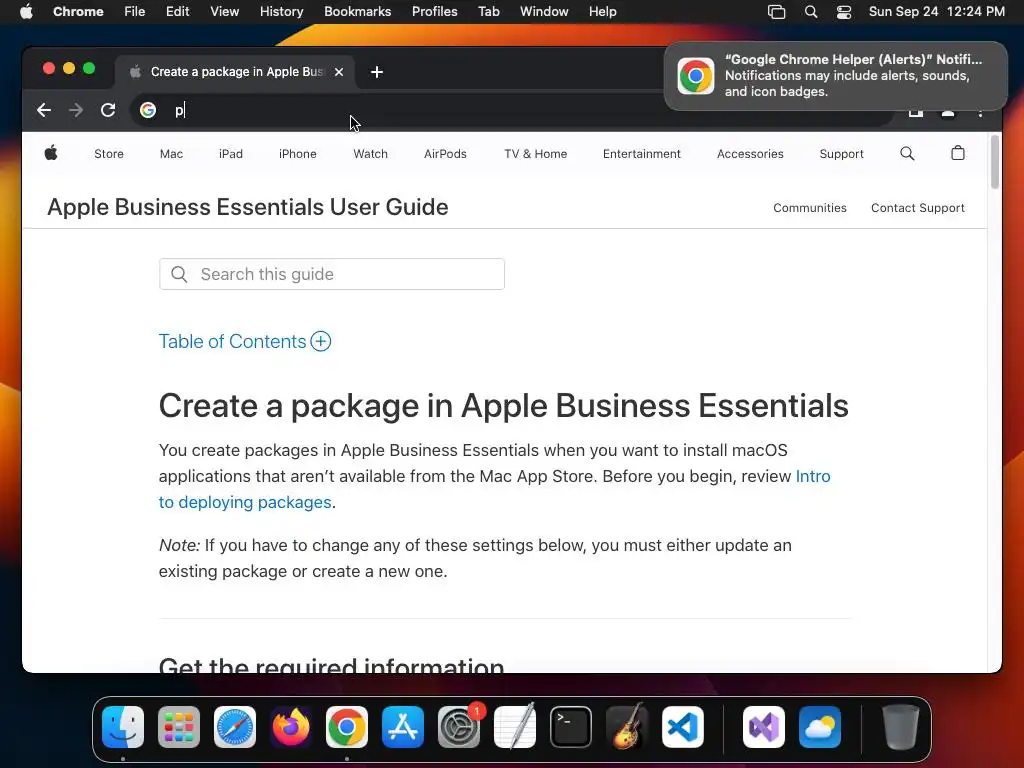
Task: Open the View menu
Action: click(225, 11)
